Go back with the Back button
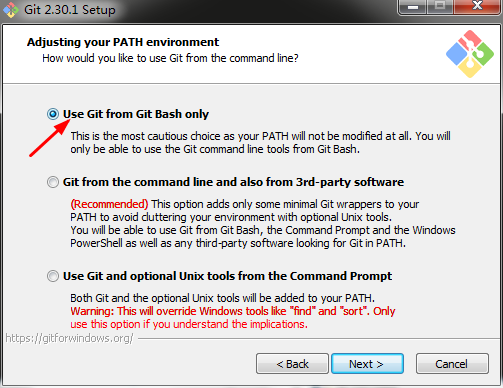The image size is (503, 388). click(292, 364)
